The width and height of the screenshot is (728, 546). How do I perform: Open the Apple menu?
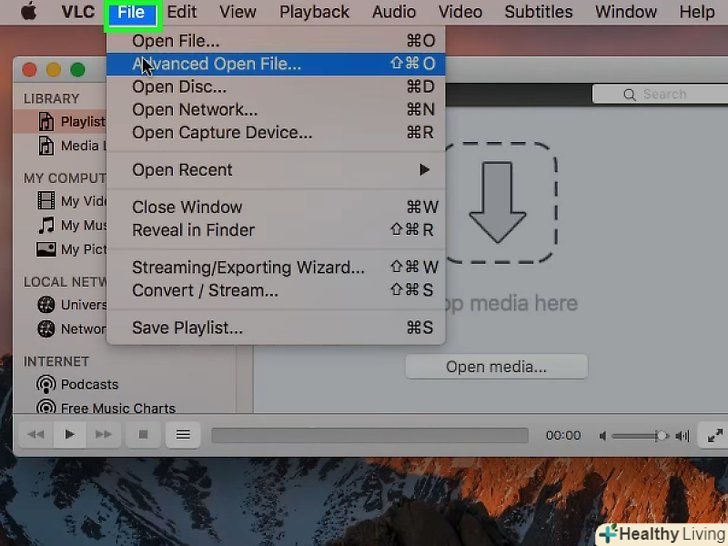28,12
